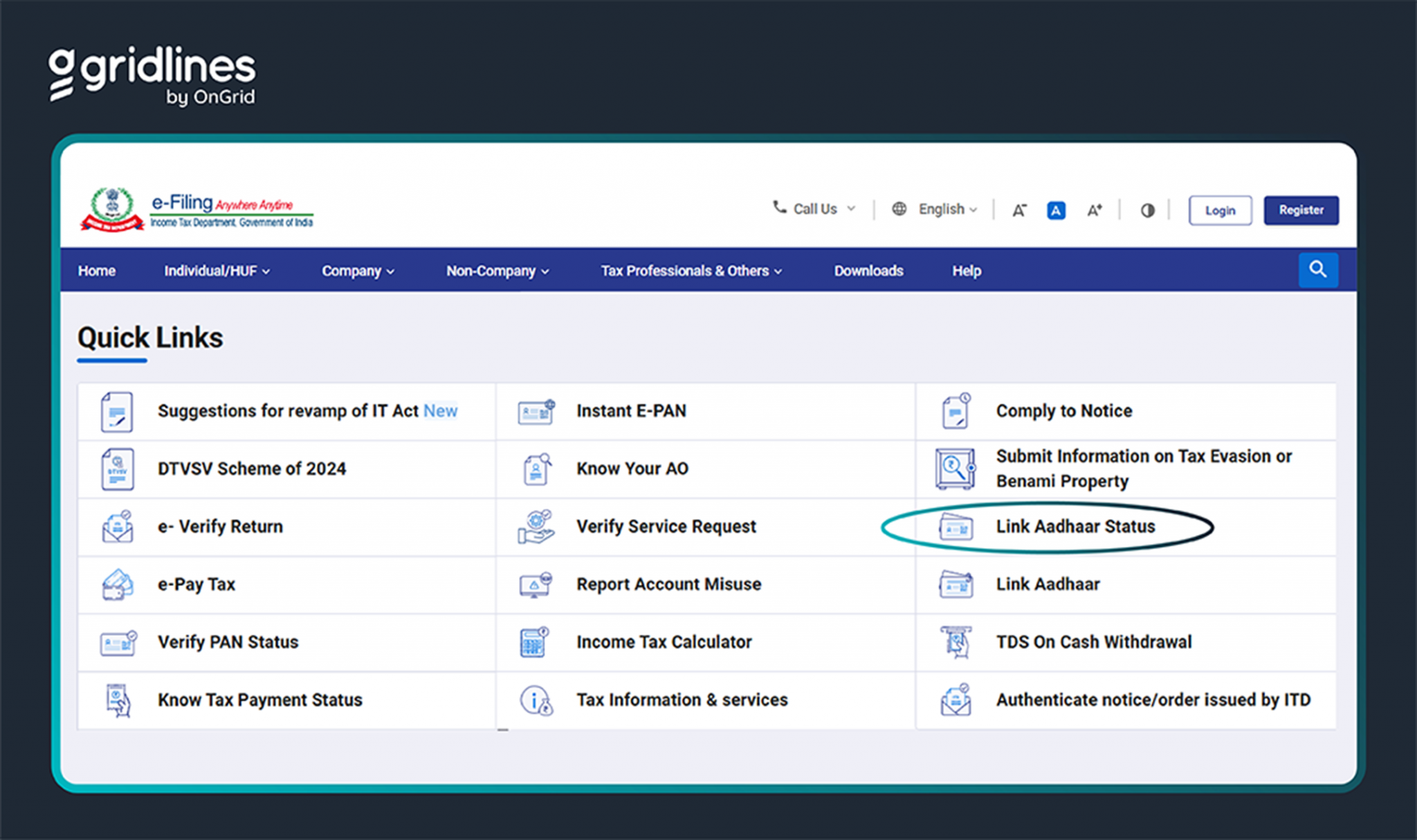The height and width of the screenshot is (840, 1417).
Task: Go to the Help menu item
Action: click(x=966, y=271)
